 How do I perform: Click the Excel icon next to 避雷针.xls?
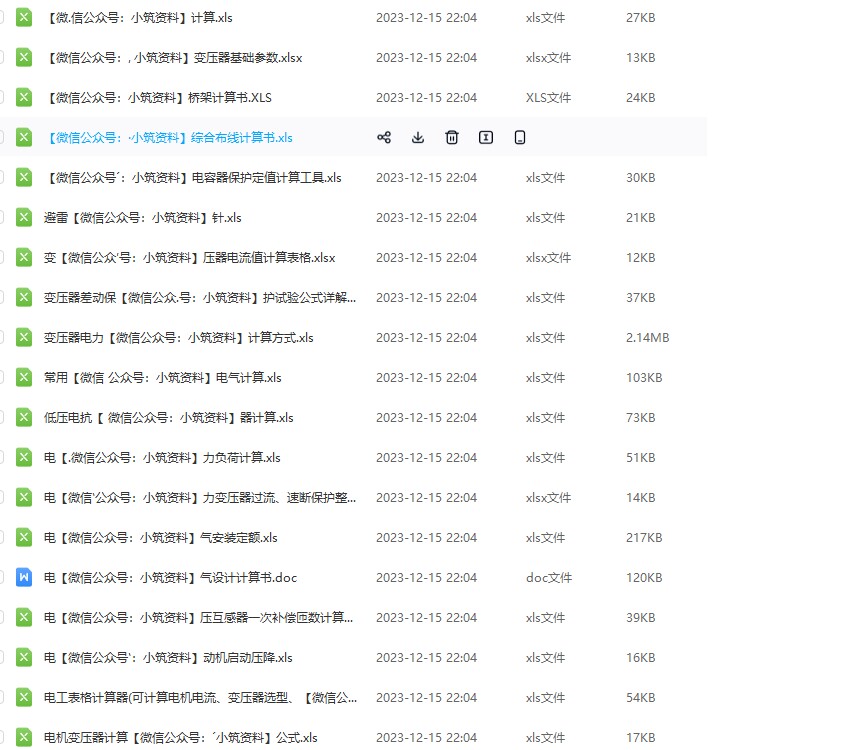(23, 217)
